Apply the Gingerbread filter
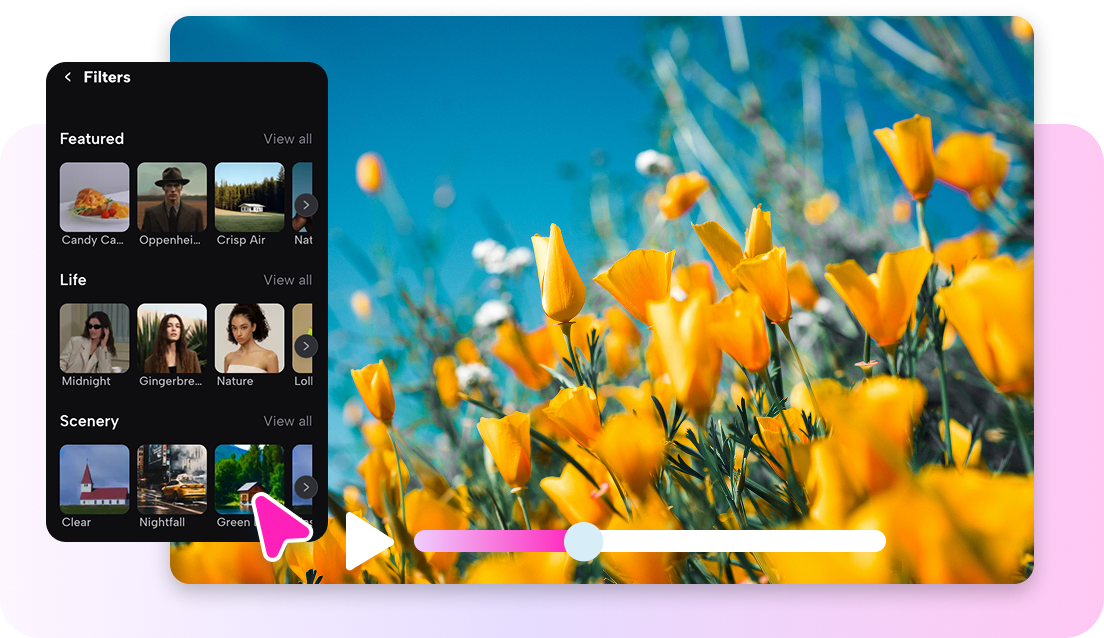Viewport: 1104px width, 638px height. tap(171, 338)
